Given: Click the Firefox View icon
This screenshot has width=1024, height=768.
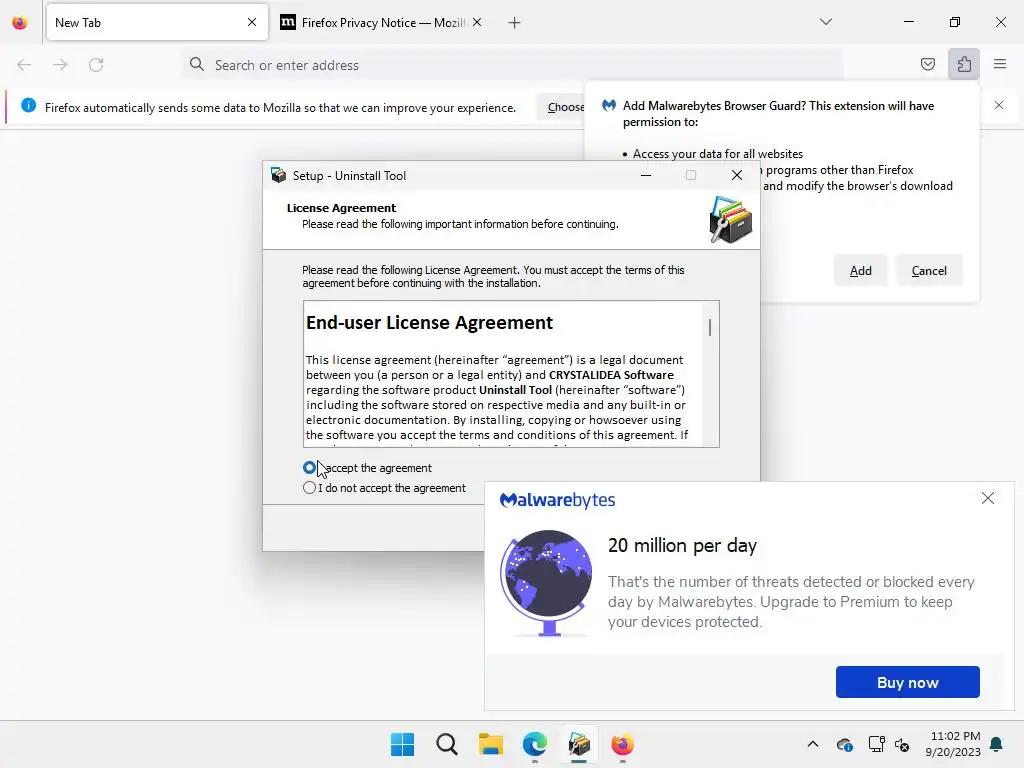Looking at the screenshot, I should (20, 23).
